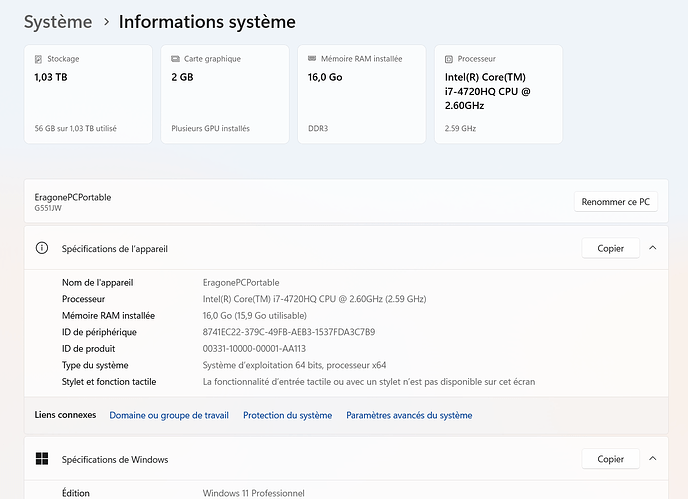Click Renommer ce PC button

click(616, 202)
